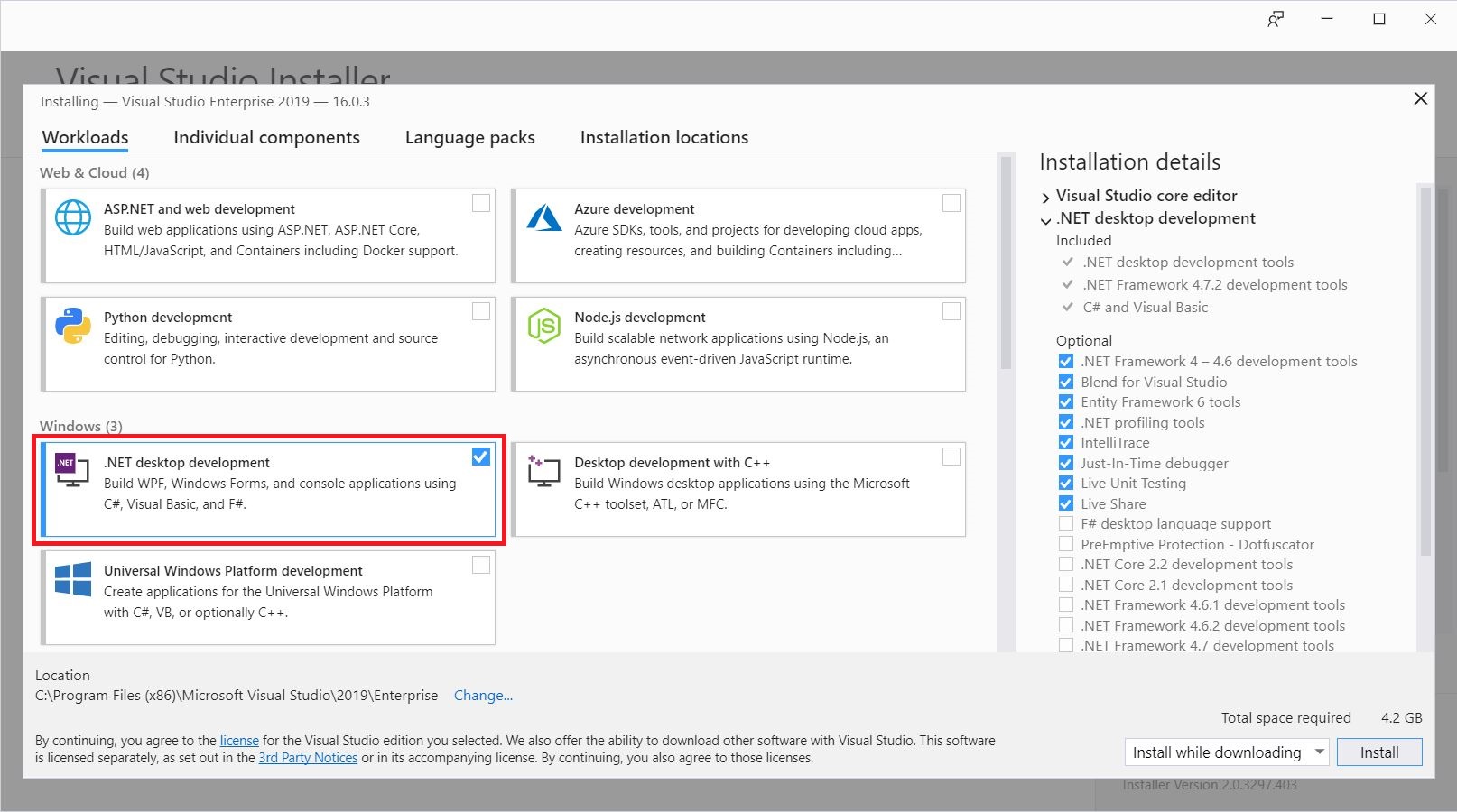This screenshot has height=812, width=1457.
Task: Uncheck Blend for Visual Studio option
Action: (x=1066, y=382)
